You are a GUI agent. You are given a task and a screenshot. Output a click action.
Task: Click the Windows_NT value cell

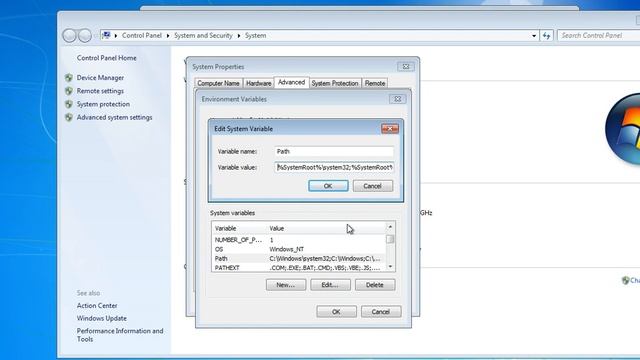pos(287,249)
